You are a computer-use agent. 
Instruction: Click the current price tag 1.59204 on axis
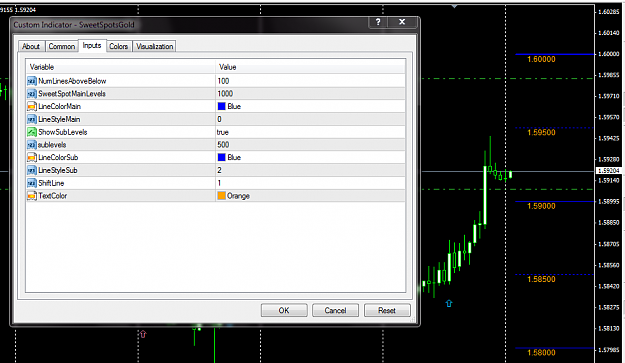609,171
